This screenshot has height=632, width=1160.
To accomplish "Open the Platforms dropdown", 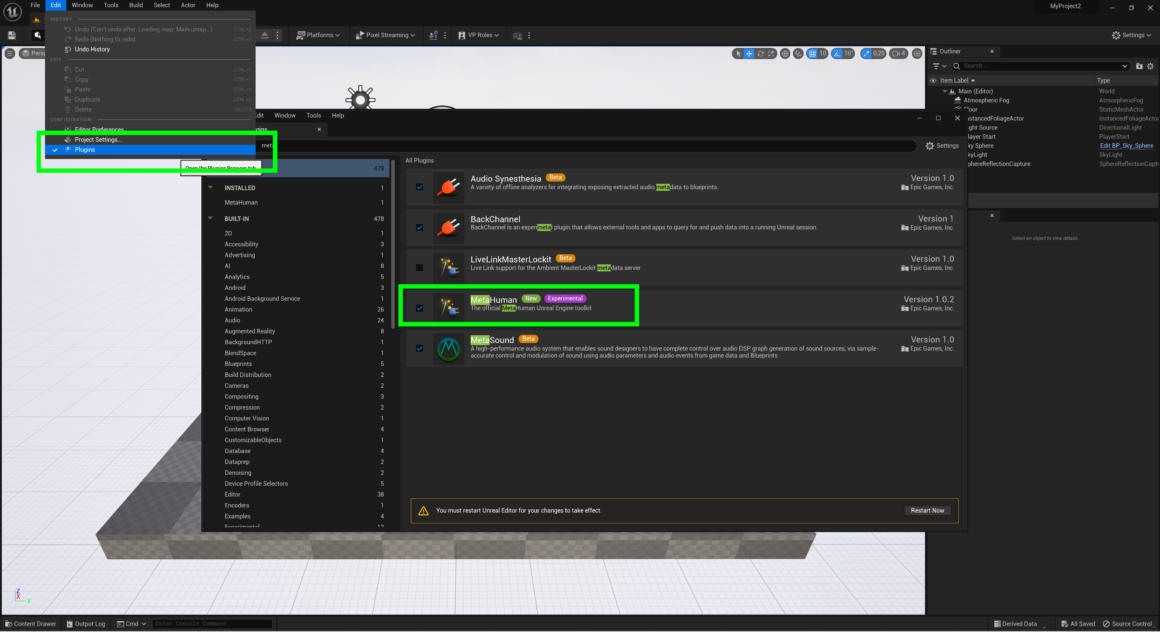I will click(x=318, y=35).
